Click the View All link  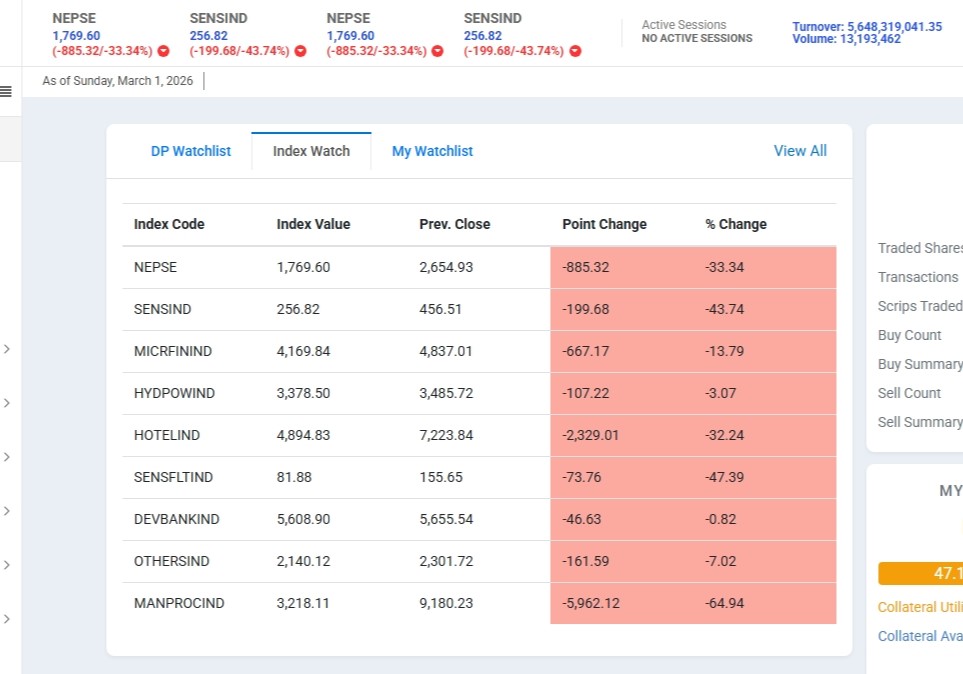pos(800,151)
